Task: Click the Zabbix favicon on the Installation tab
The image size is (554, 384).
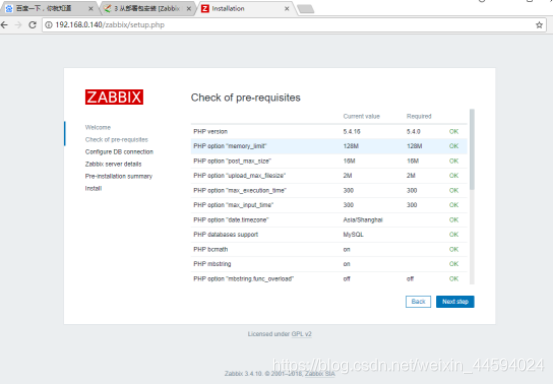Action: [x=205, y=8]
